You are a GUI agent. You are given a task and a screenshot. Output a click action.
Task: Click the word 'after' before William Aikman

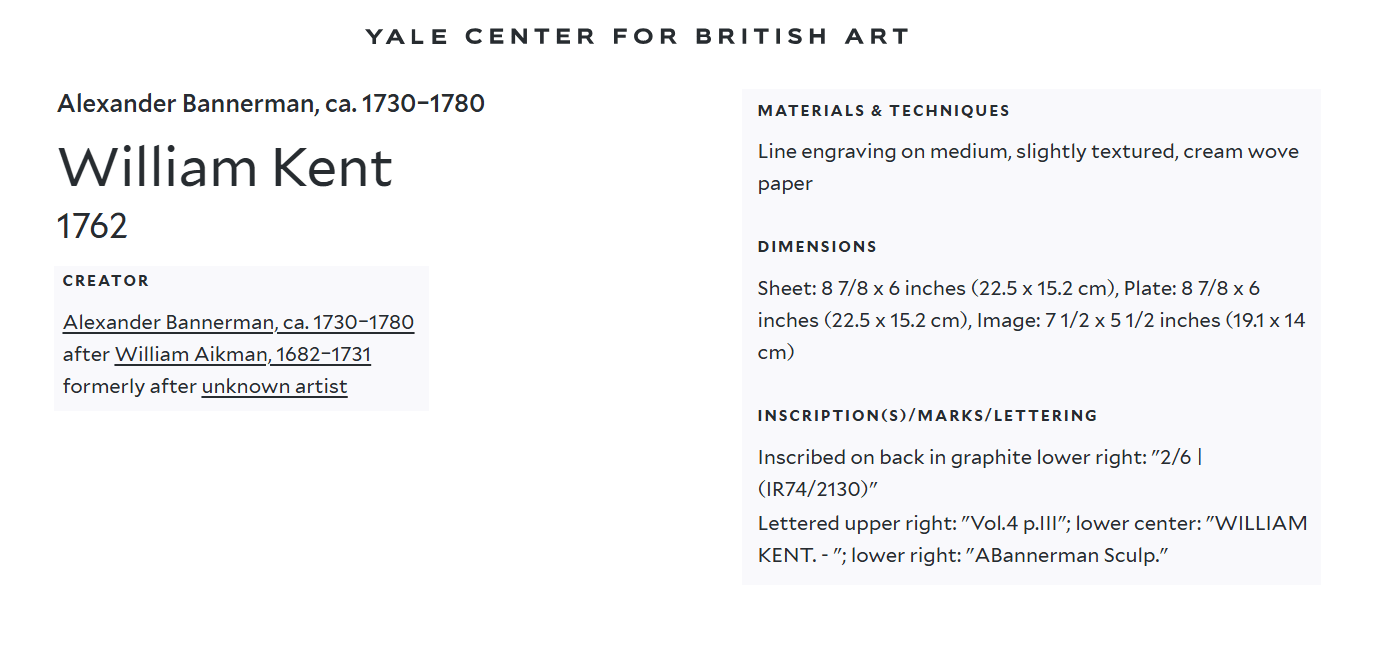click(x=86, y=354)
